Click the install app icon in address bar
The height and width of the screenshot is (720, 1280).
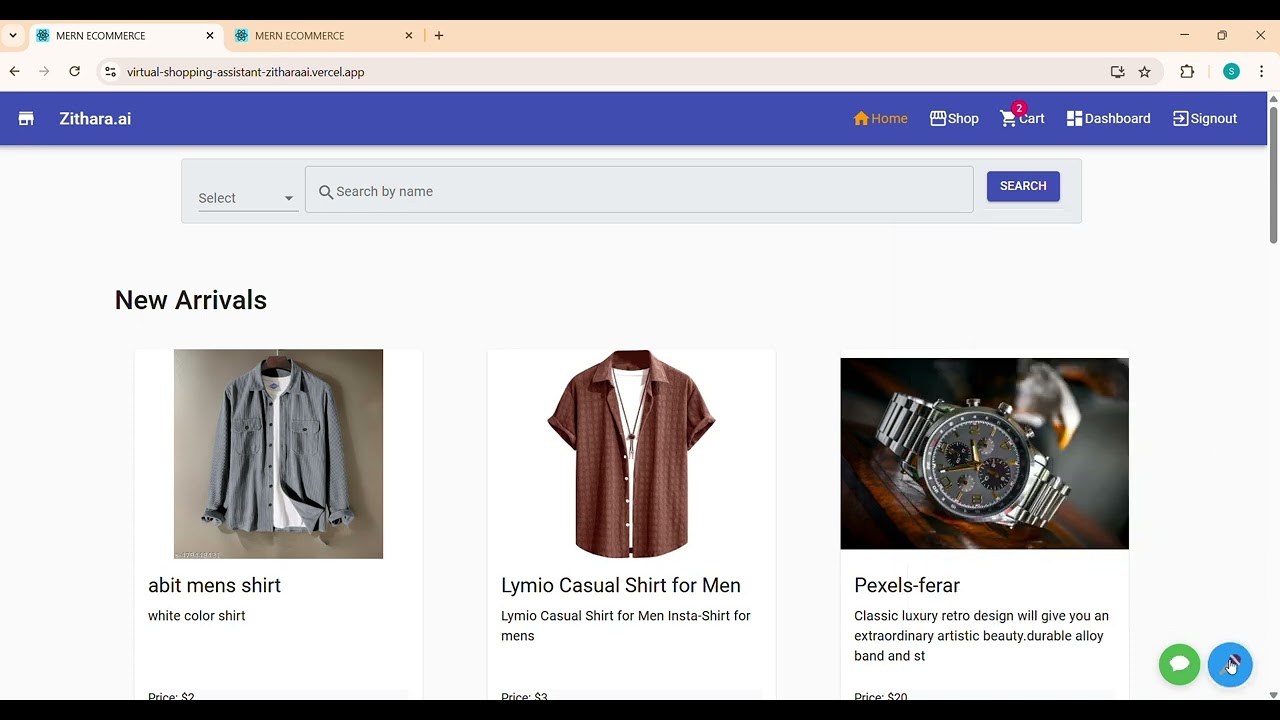1117,72
